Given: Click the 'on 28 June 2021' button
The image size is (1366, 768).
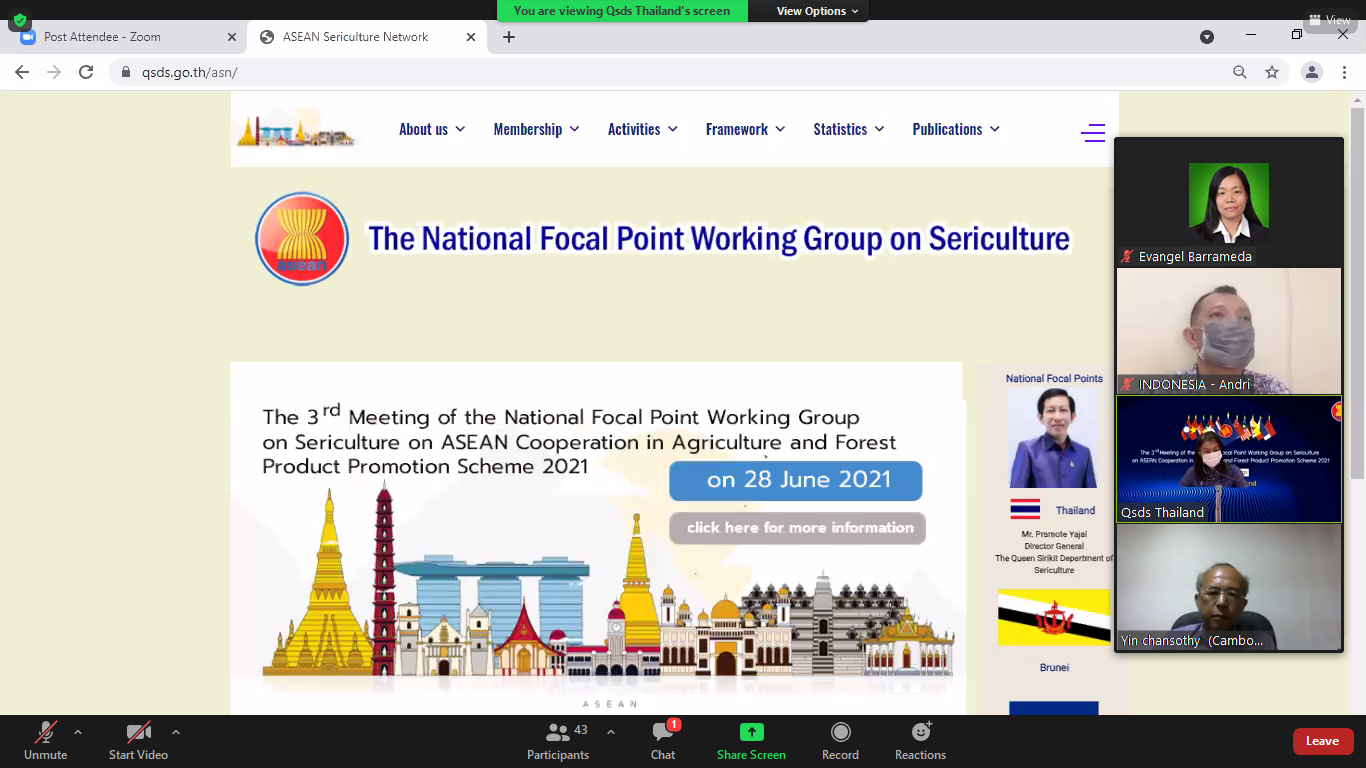Looking at the screenshot, I should click(797, 480).
